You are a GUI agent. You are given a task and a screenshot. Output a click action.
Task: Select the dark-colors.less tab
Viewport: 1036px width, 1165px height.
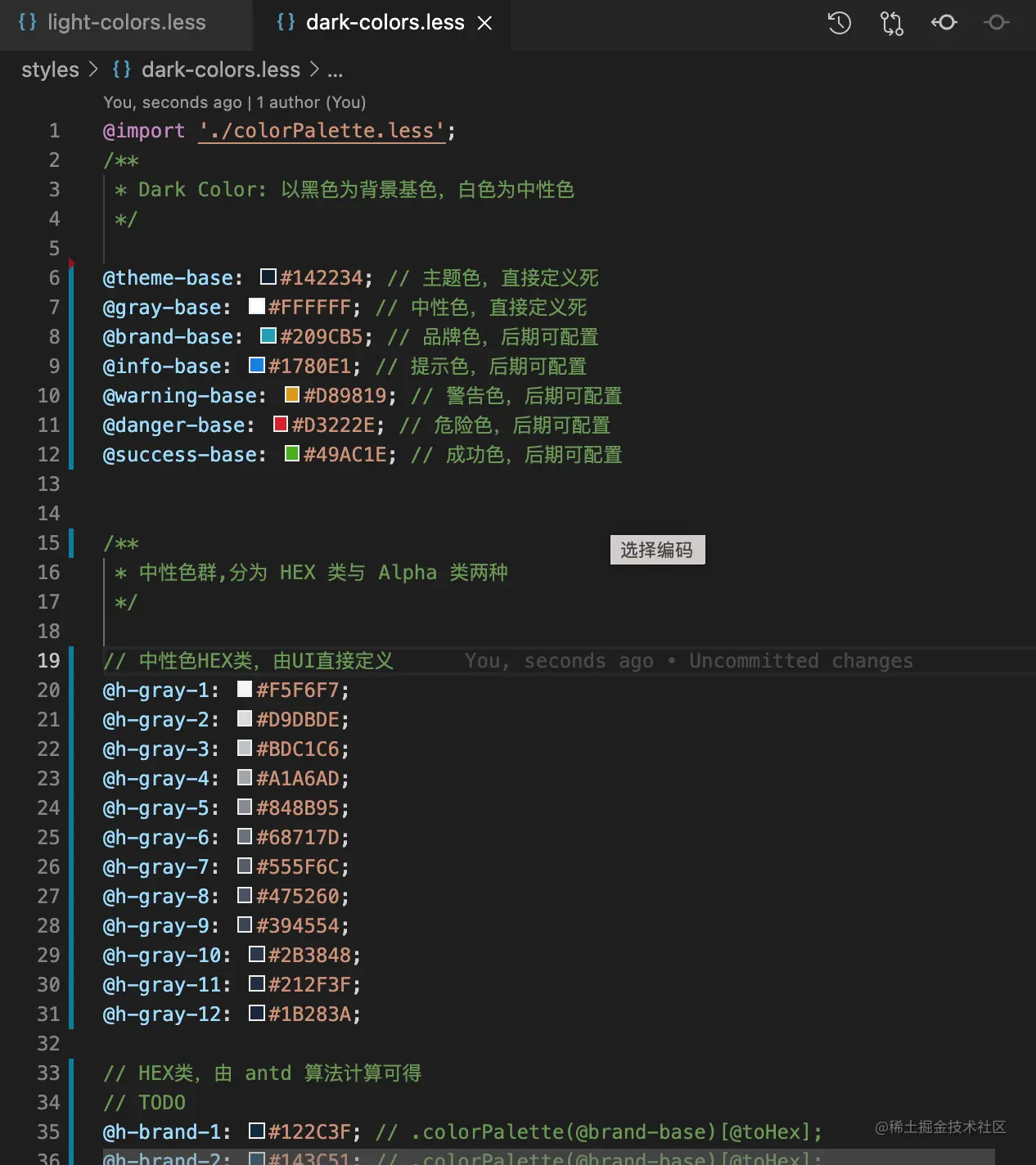click(385, 22)
